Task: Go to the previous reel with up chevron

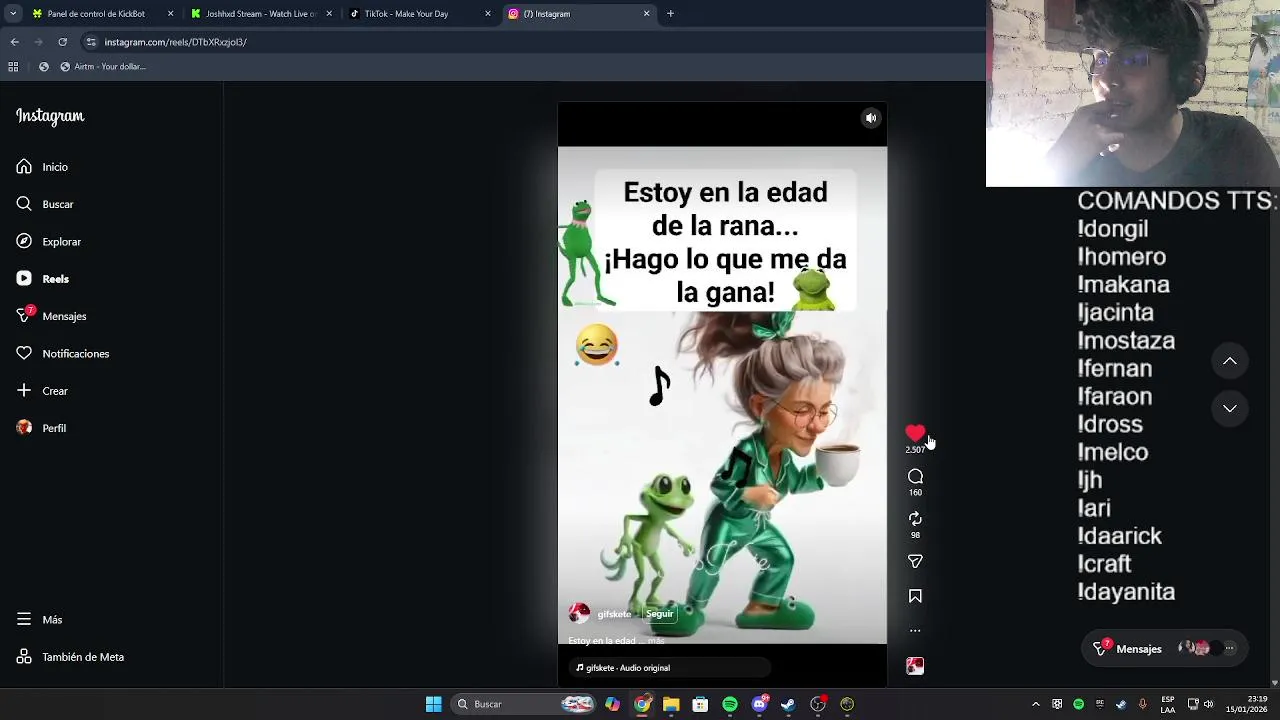Action: point(1230,361)
